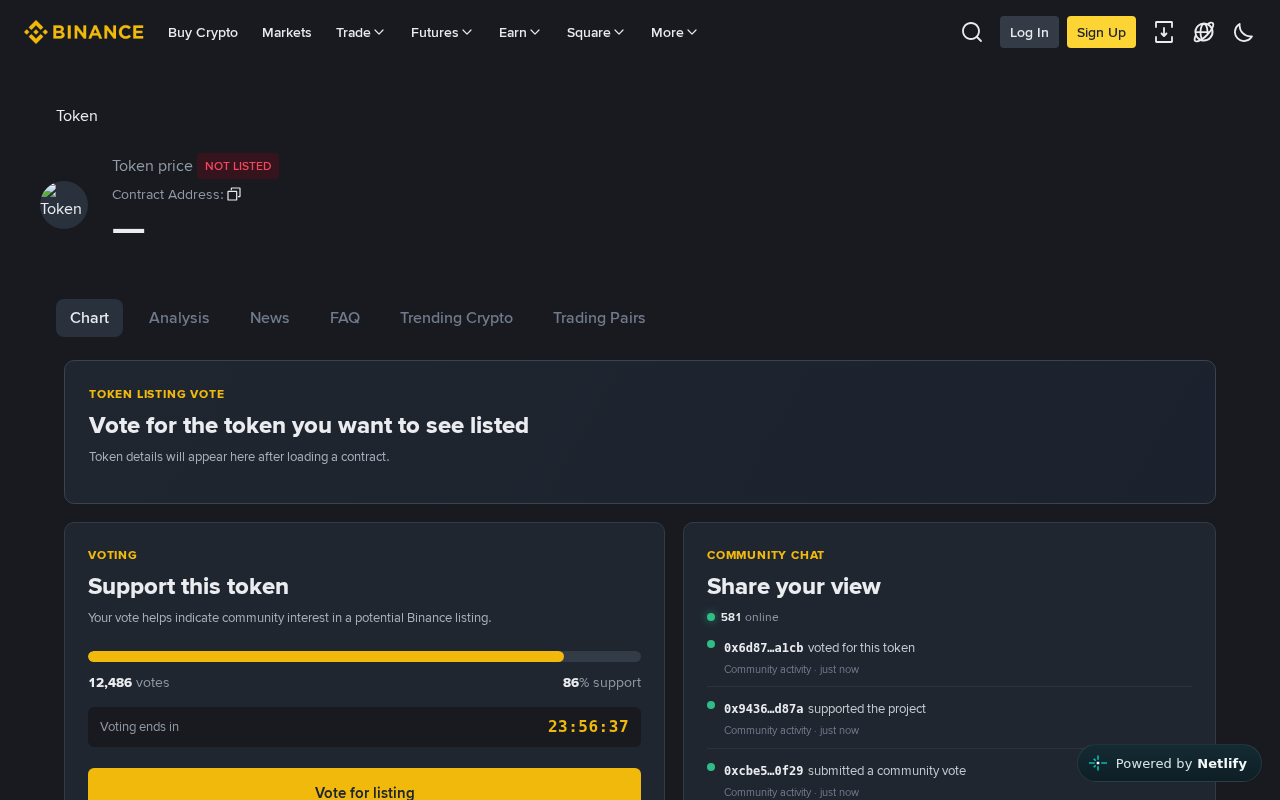Click the vote support progress bar

click(x=364, y=656)
